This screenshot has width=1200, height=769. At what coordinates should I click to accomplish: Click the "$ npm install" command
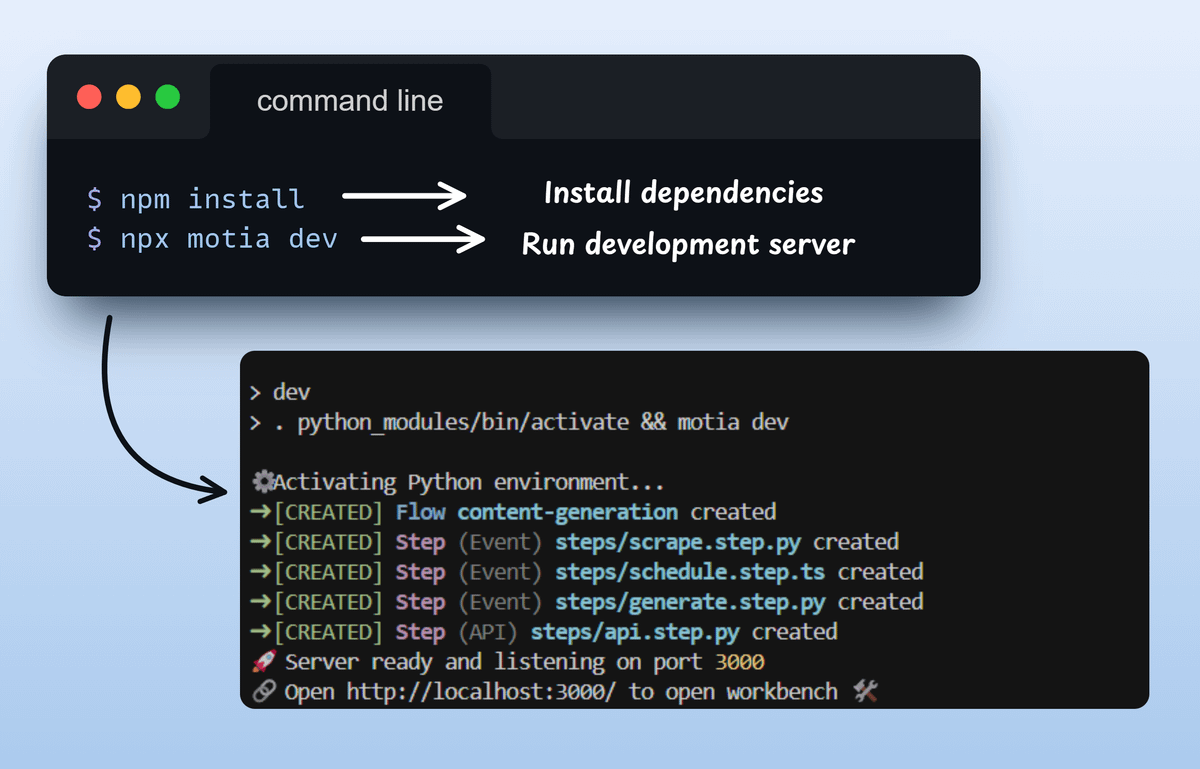(x=195, y=199)
